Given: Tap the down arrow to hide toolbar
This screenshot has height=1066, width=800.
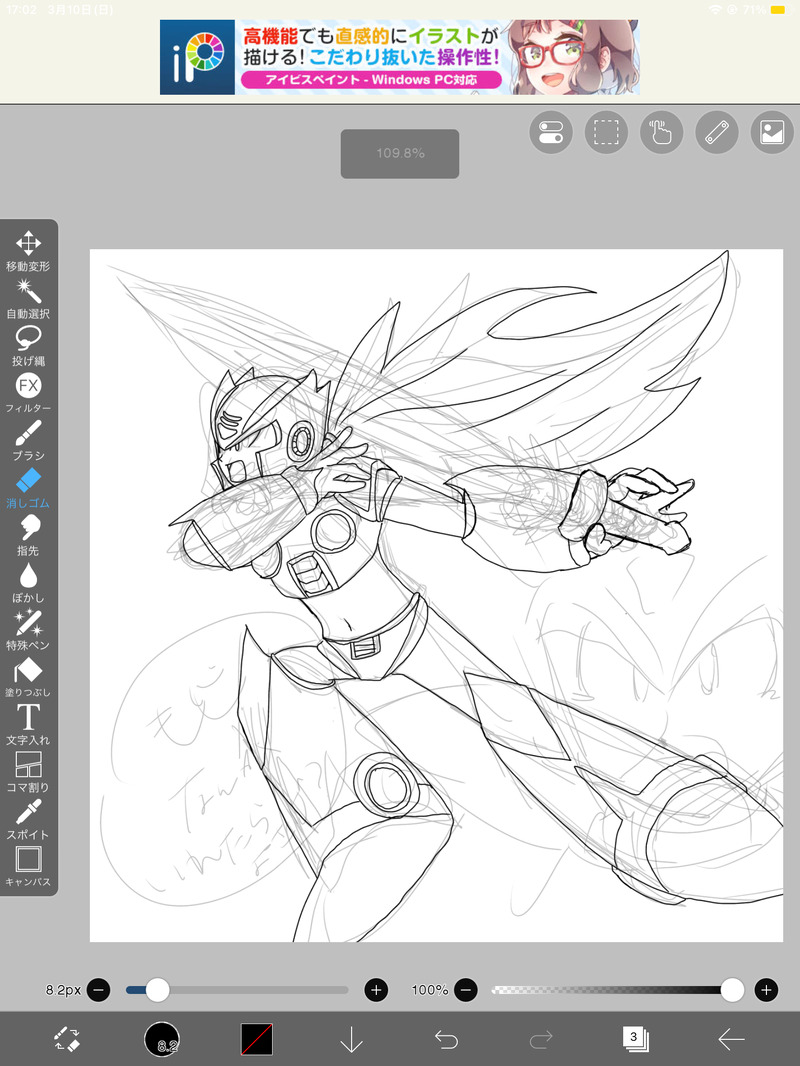Looking at the screenshot, I should [x=351, y=1039].
